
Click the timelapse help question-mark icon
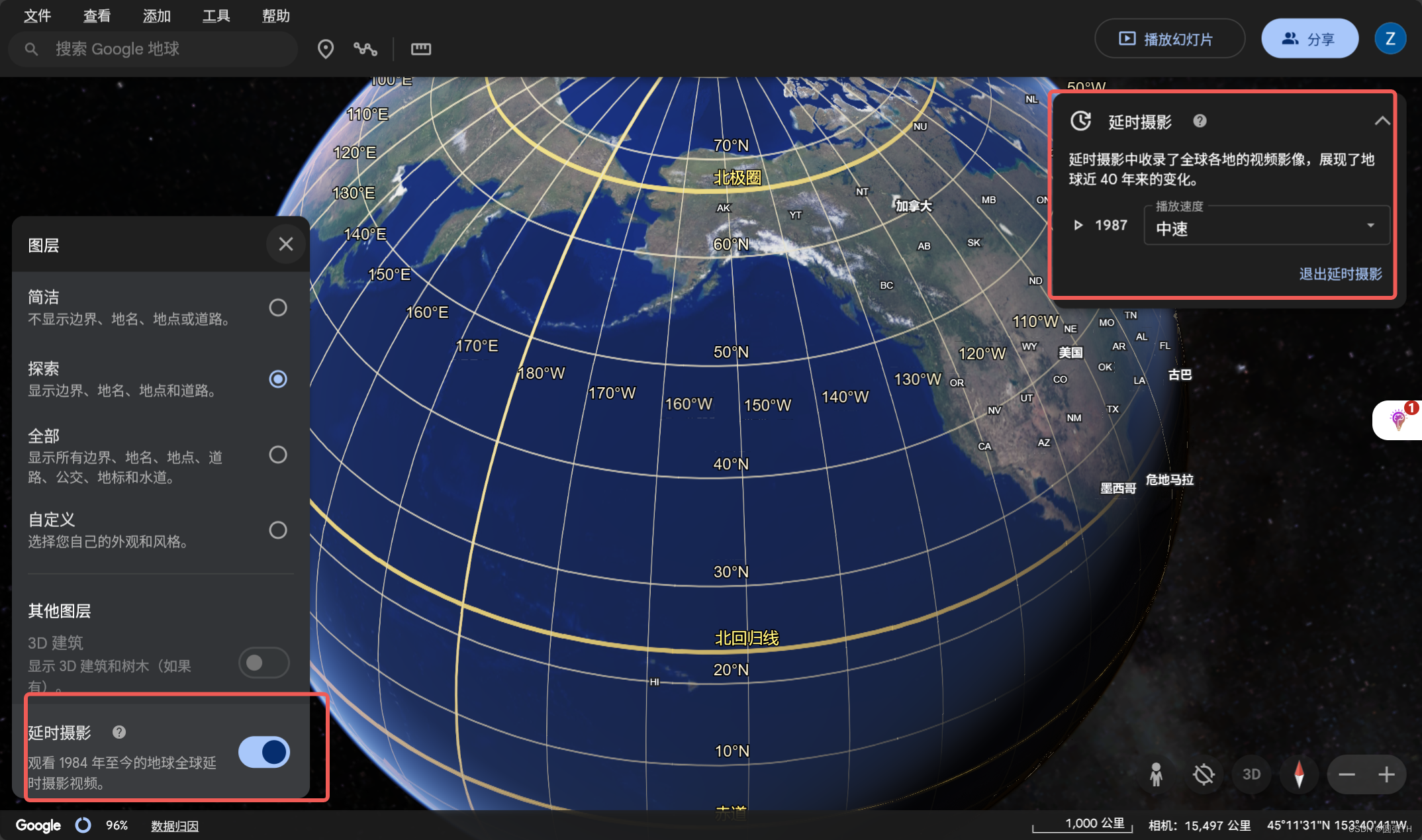tap(1200, 121)
